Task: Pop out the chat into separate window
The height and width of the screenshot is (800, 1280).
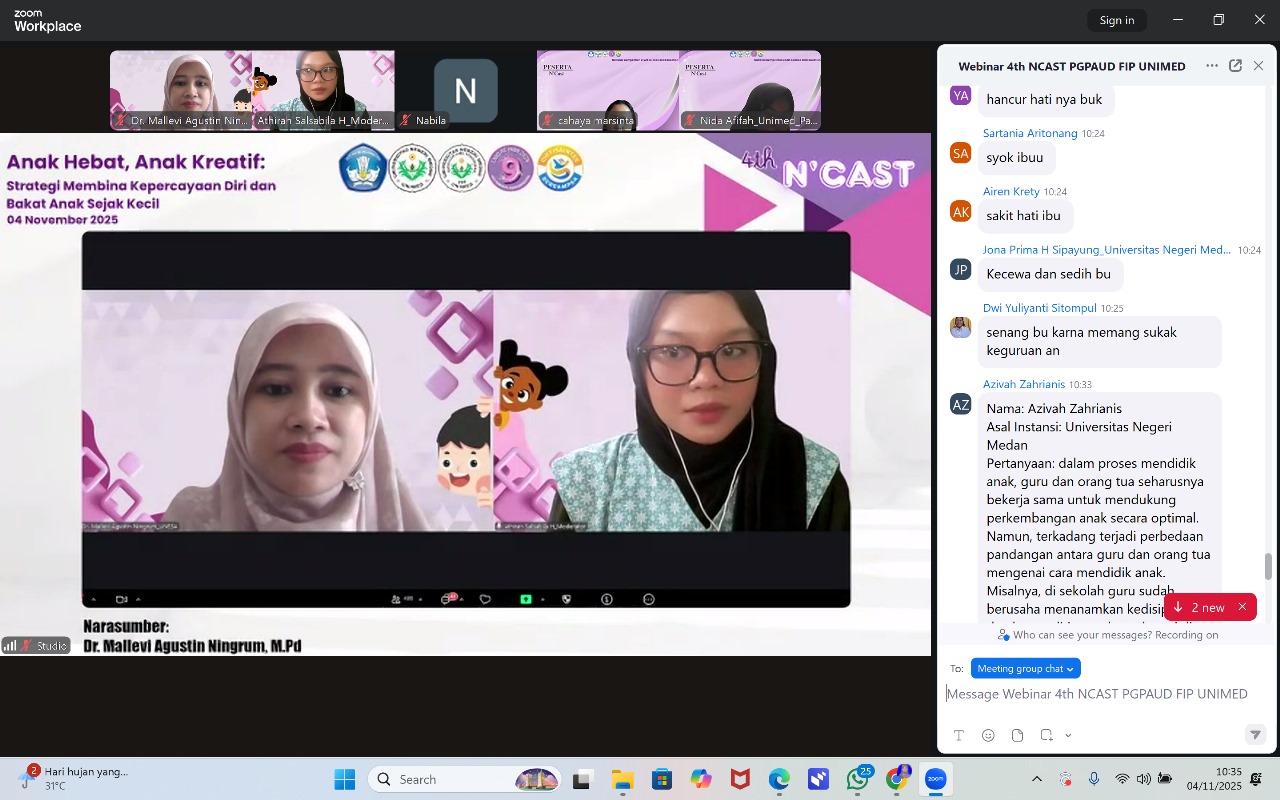Action: (1235, 66)
